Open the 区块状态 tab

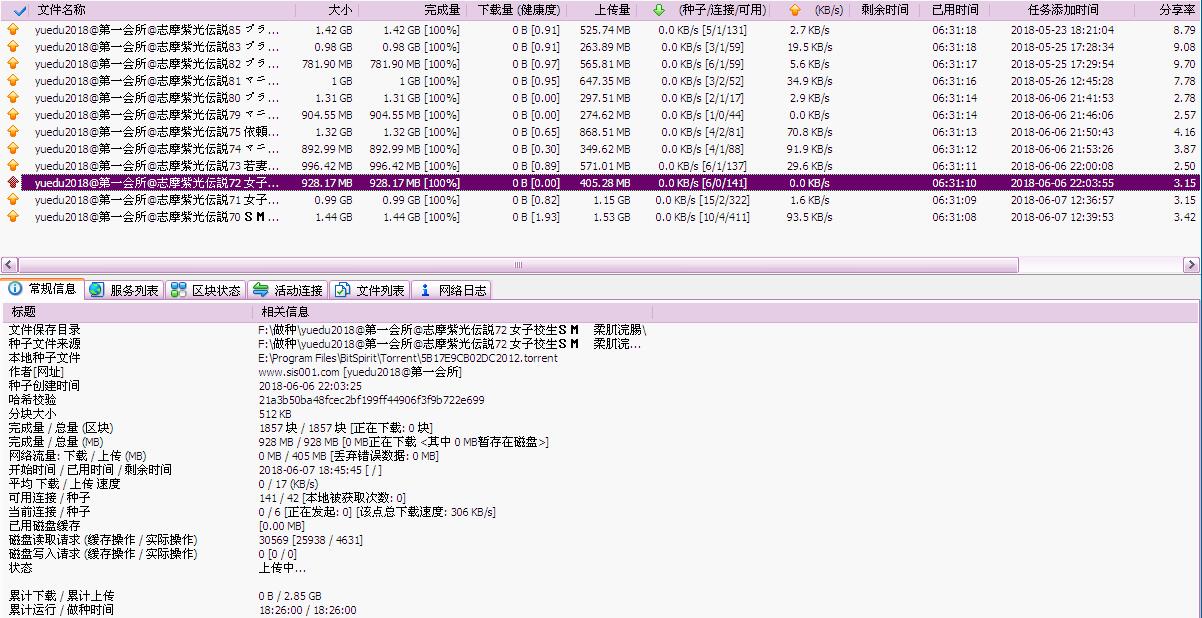point(206,290)
